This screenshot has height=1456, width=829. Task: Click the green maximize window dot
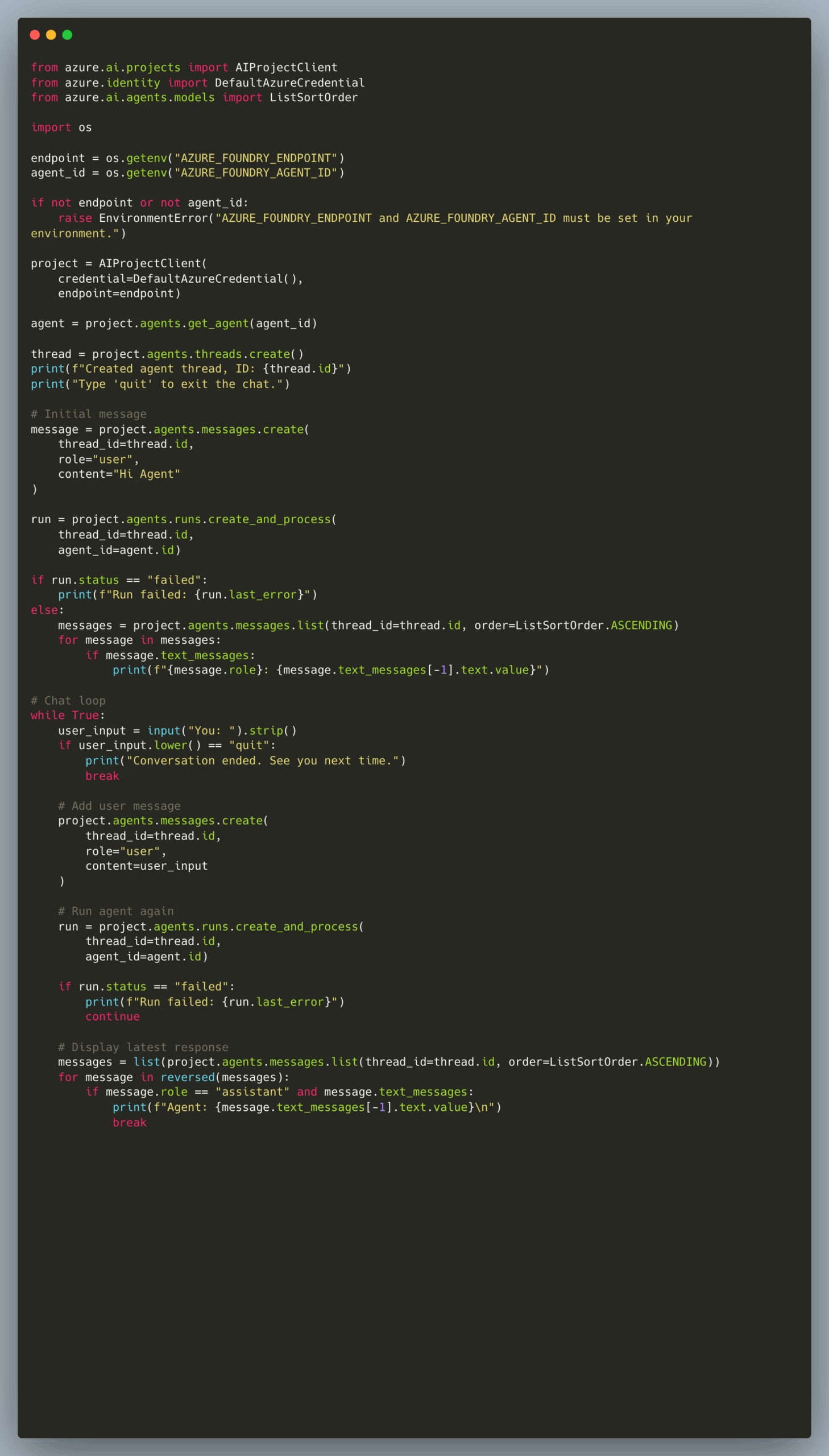[67, 35]
